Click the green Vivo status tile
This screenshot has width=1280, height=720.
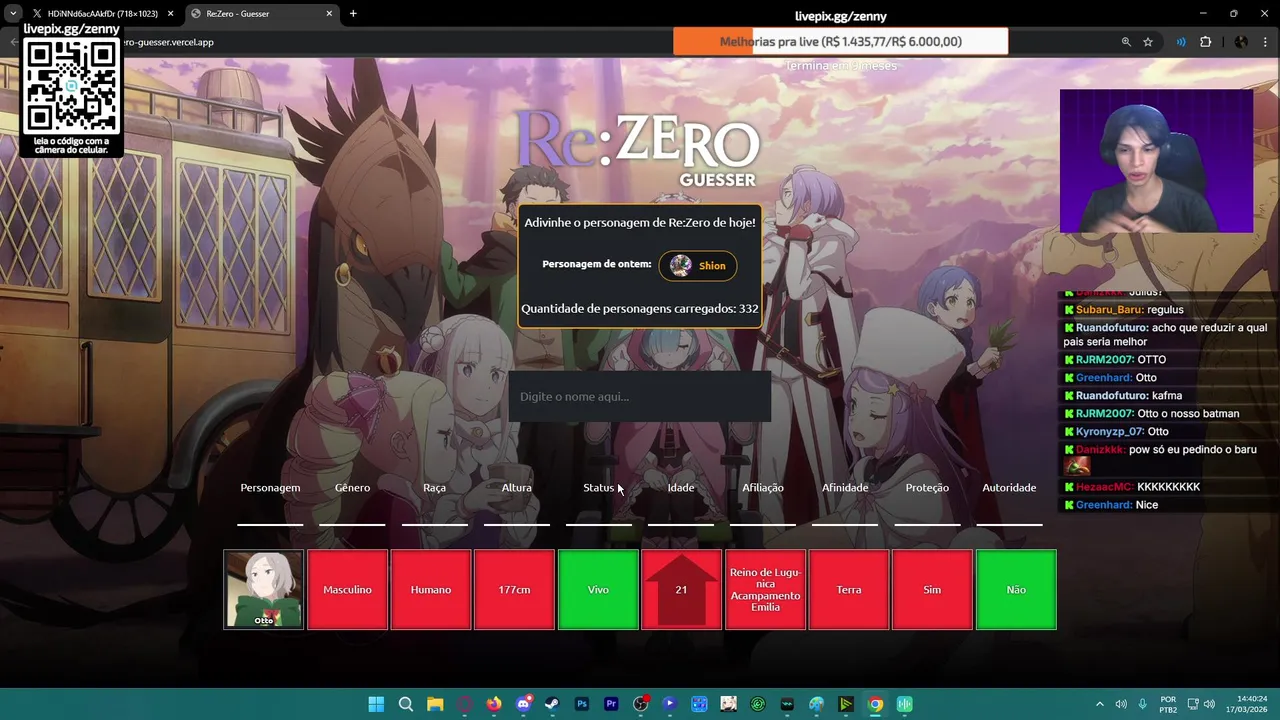598,590
